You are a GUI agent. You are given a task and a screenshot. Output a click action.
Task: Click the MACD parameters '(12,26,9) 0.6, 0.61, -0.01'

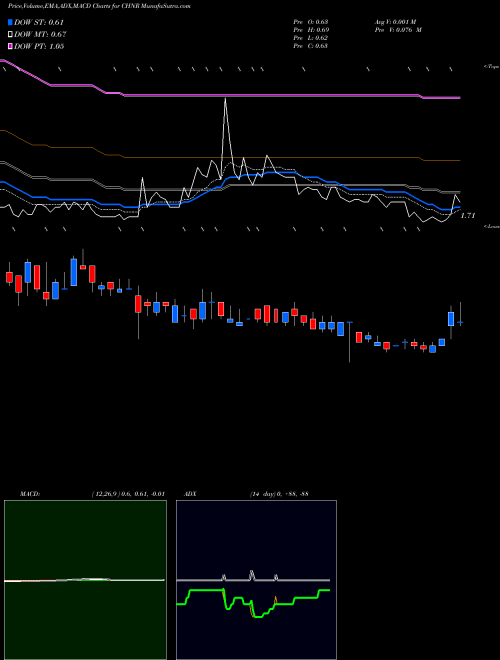(128, 494)
